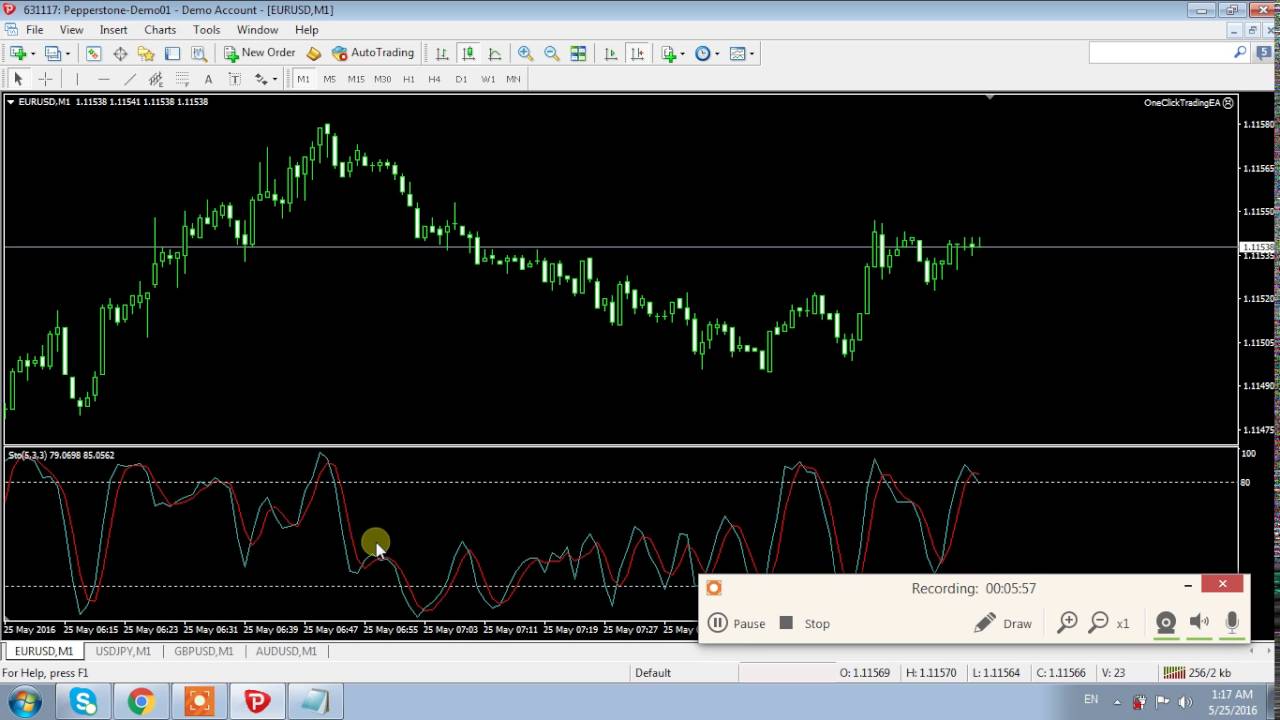Open the Profiles toolbar icon
This screenshot has height=720, width=1280.
click(52, 53)
